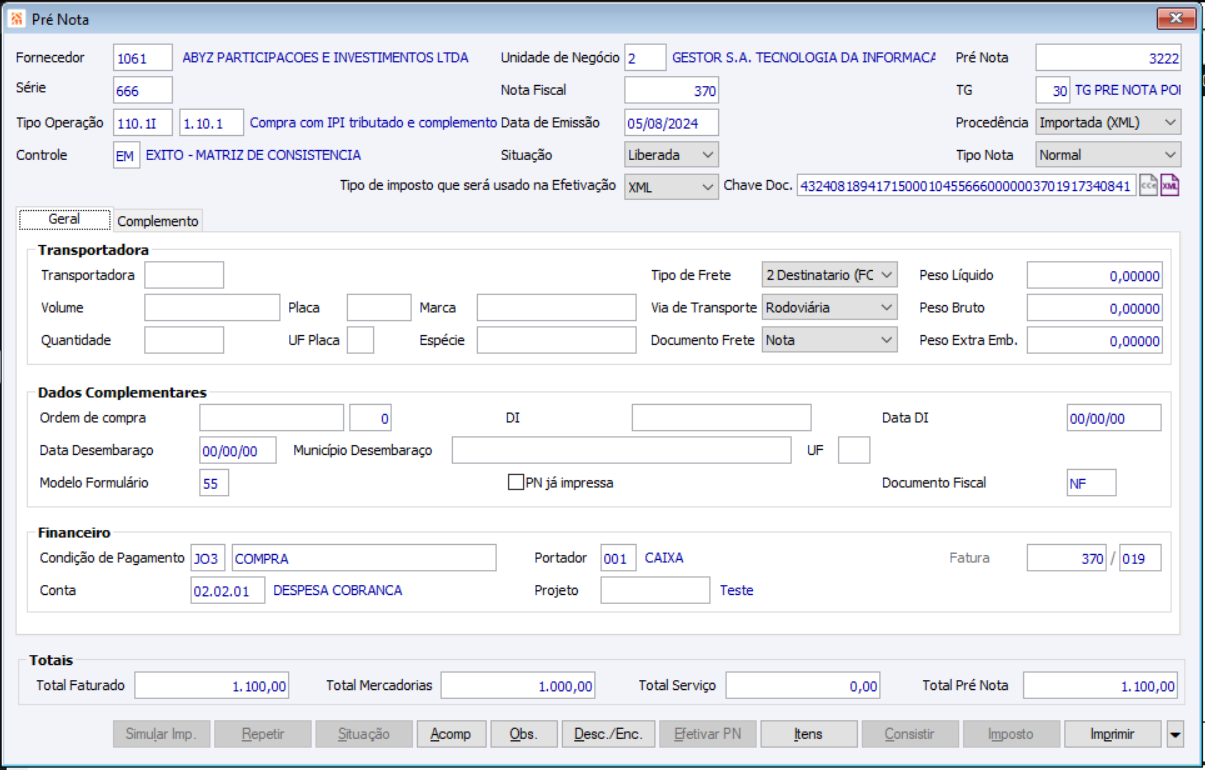The image size is (1205, 770).
Task: Click the CCe document icon
Action: (1148, 186)
